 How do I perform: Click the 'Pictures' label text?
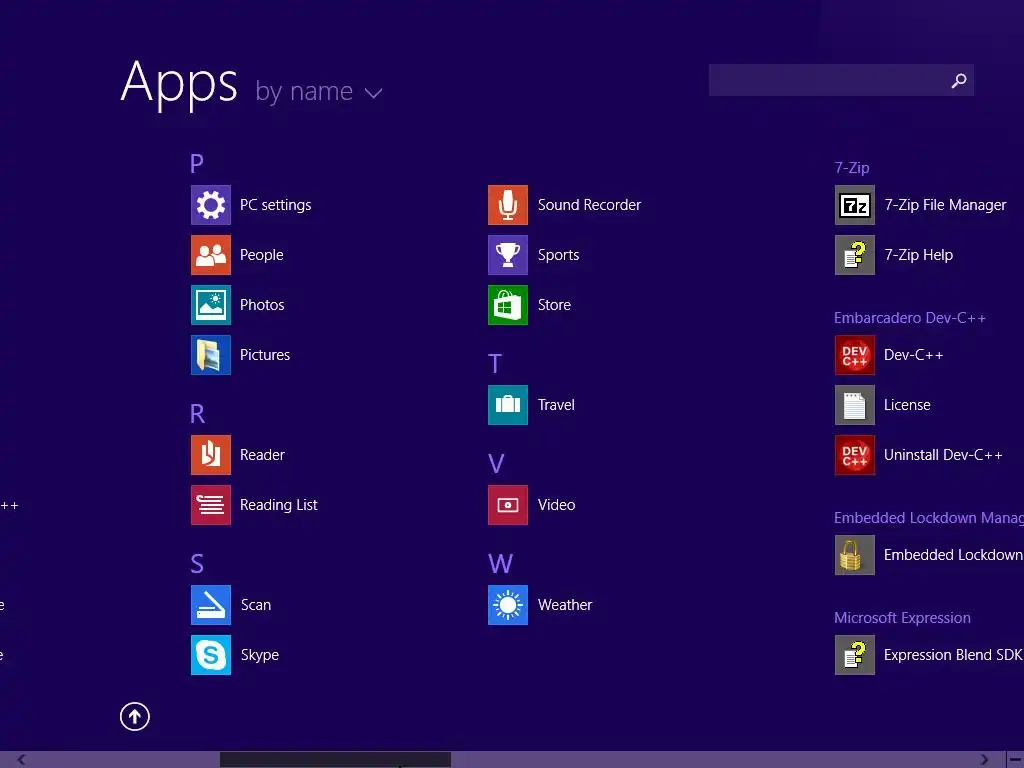click(264, 355)
